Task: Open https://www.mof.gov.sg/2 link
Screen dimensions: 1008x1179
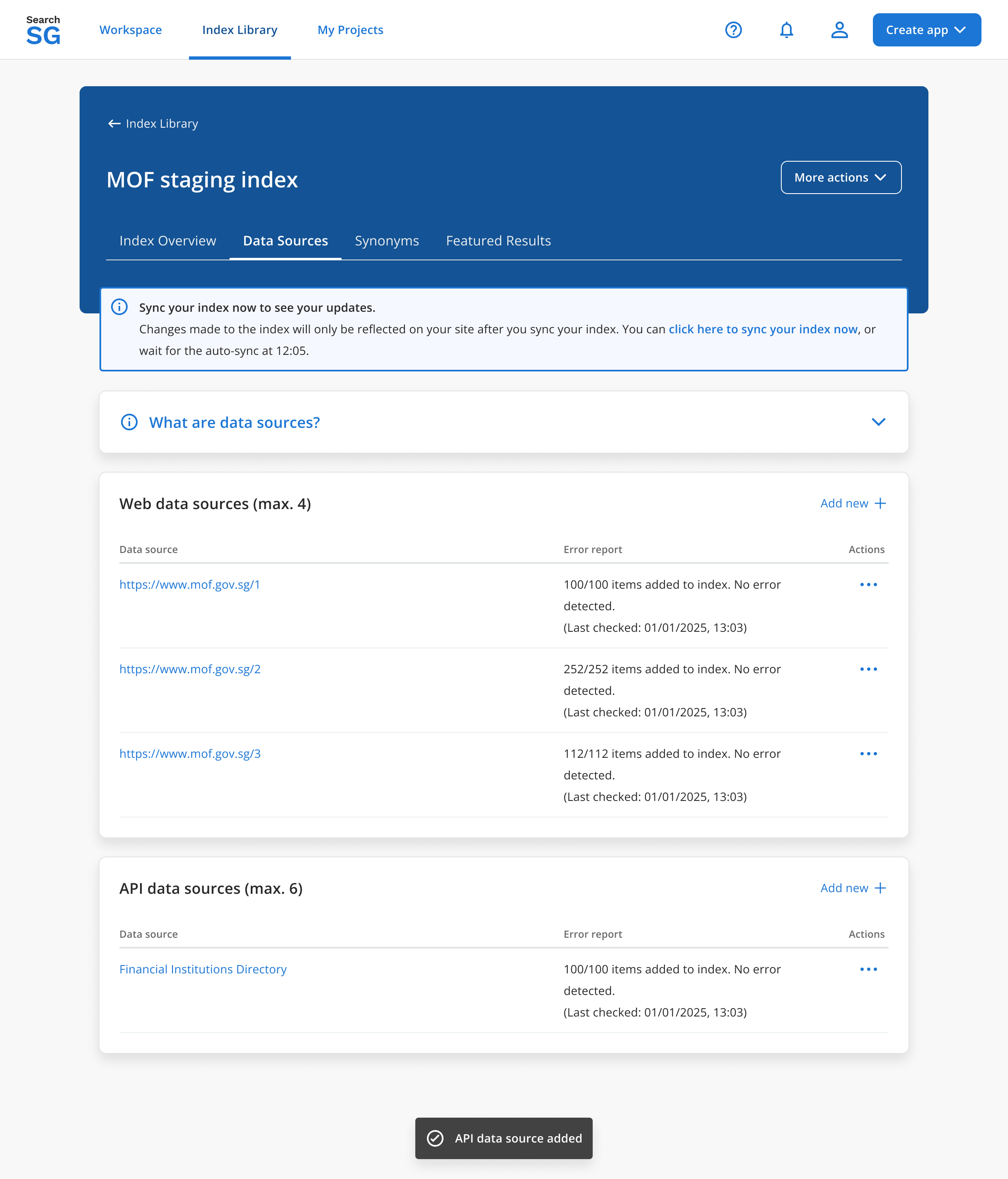Action: (x=189, y=669)
